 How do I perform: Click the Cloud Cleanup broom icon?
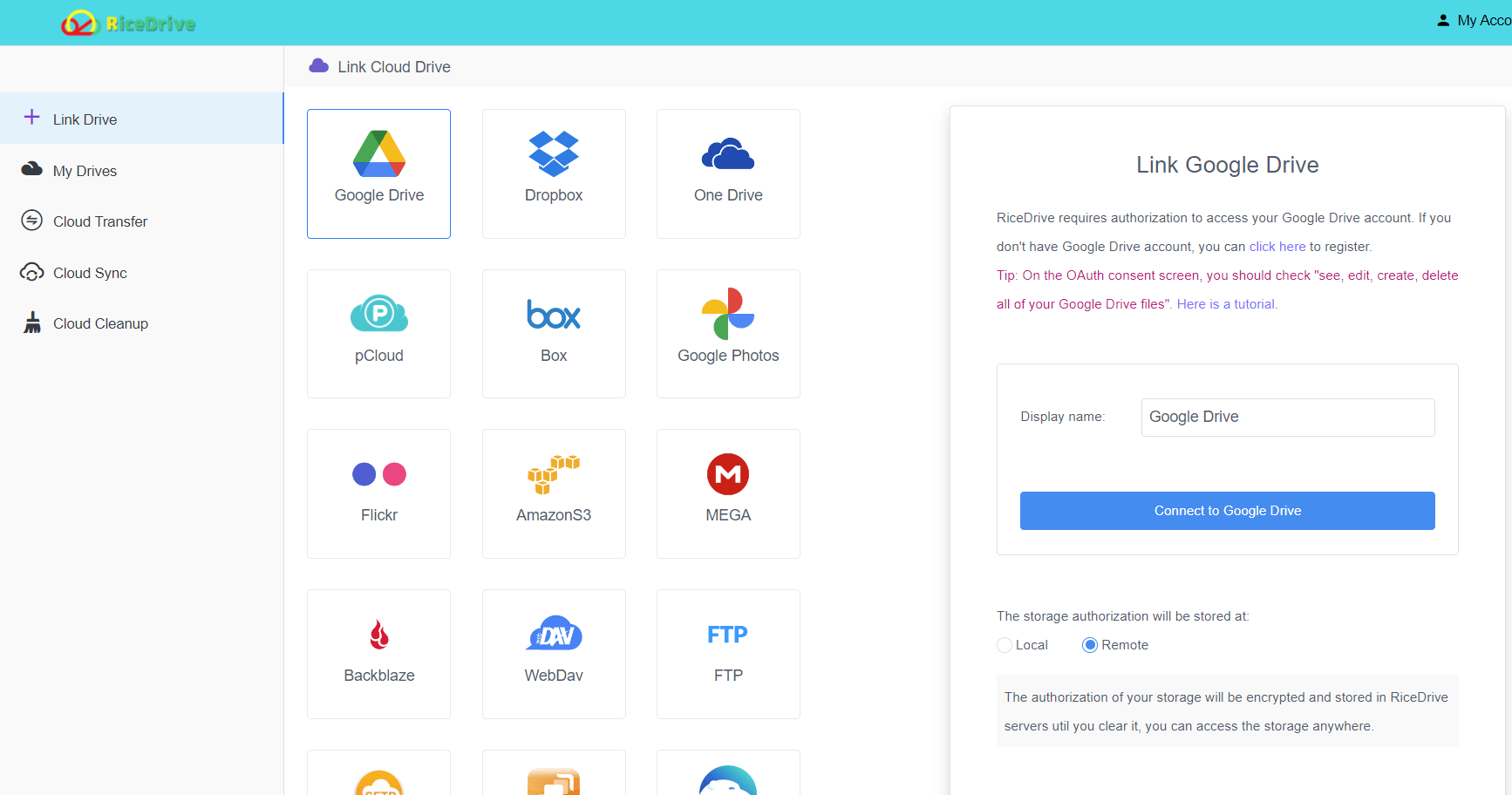(x=32, y=323)
